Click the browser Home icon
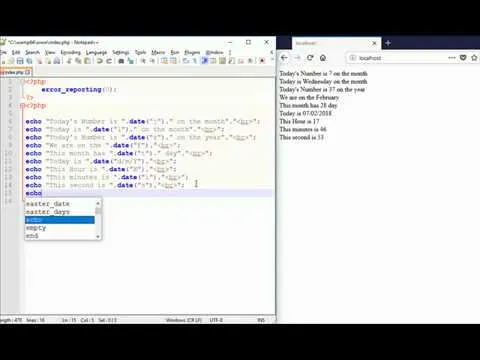Screen dimensions: 480x360 [x=323, y=58]
